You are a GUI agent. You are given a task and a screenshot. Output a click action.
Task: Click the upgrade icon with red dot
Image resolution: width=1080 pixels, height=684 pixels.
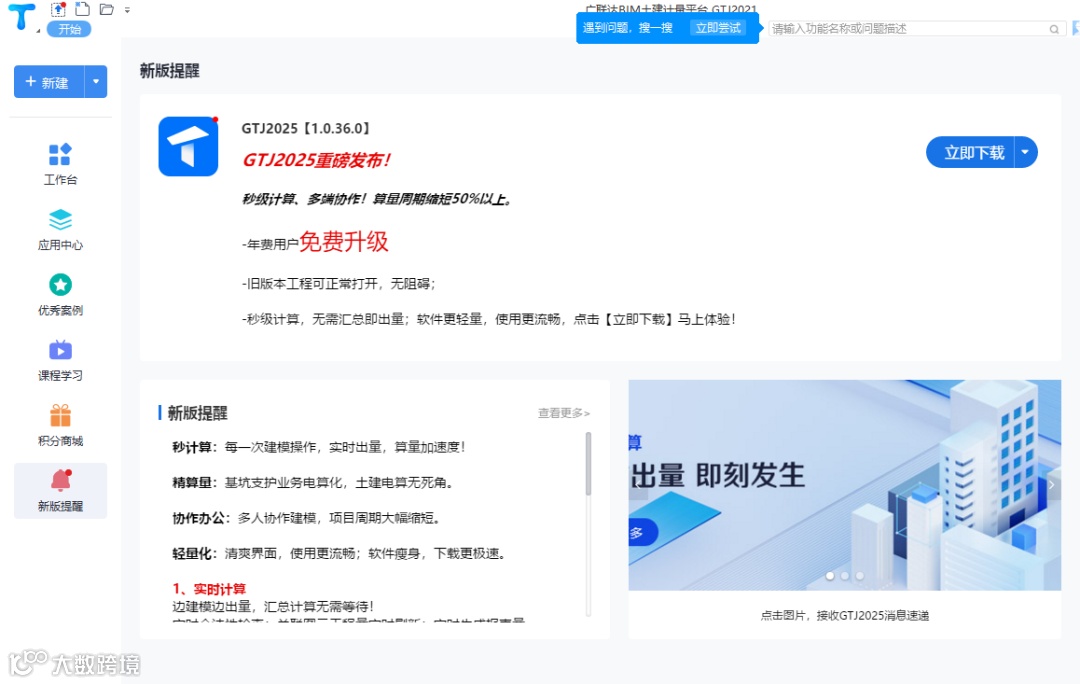point(59,9)
